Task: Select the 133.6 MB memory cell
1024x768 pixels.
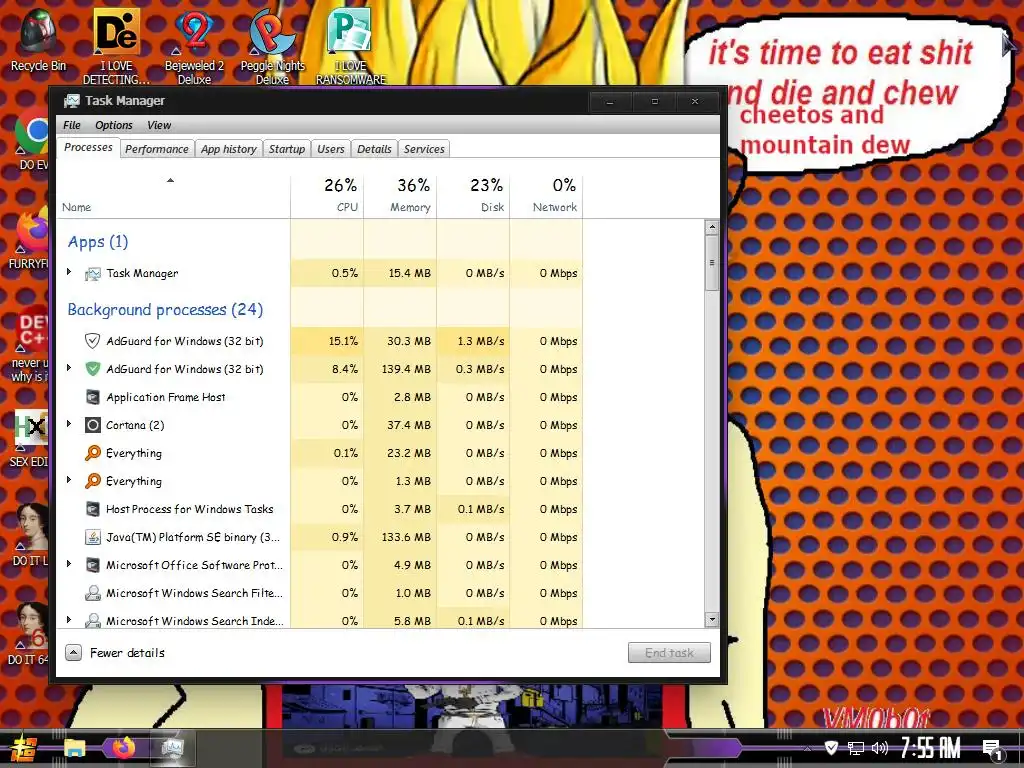Action: 400,537
